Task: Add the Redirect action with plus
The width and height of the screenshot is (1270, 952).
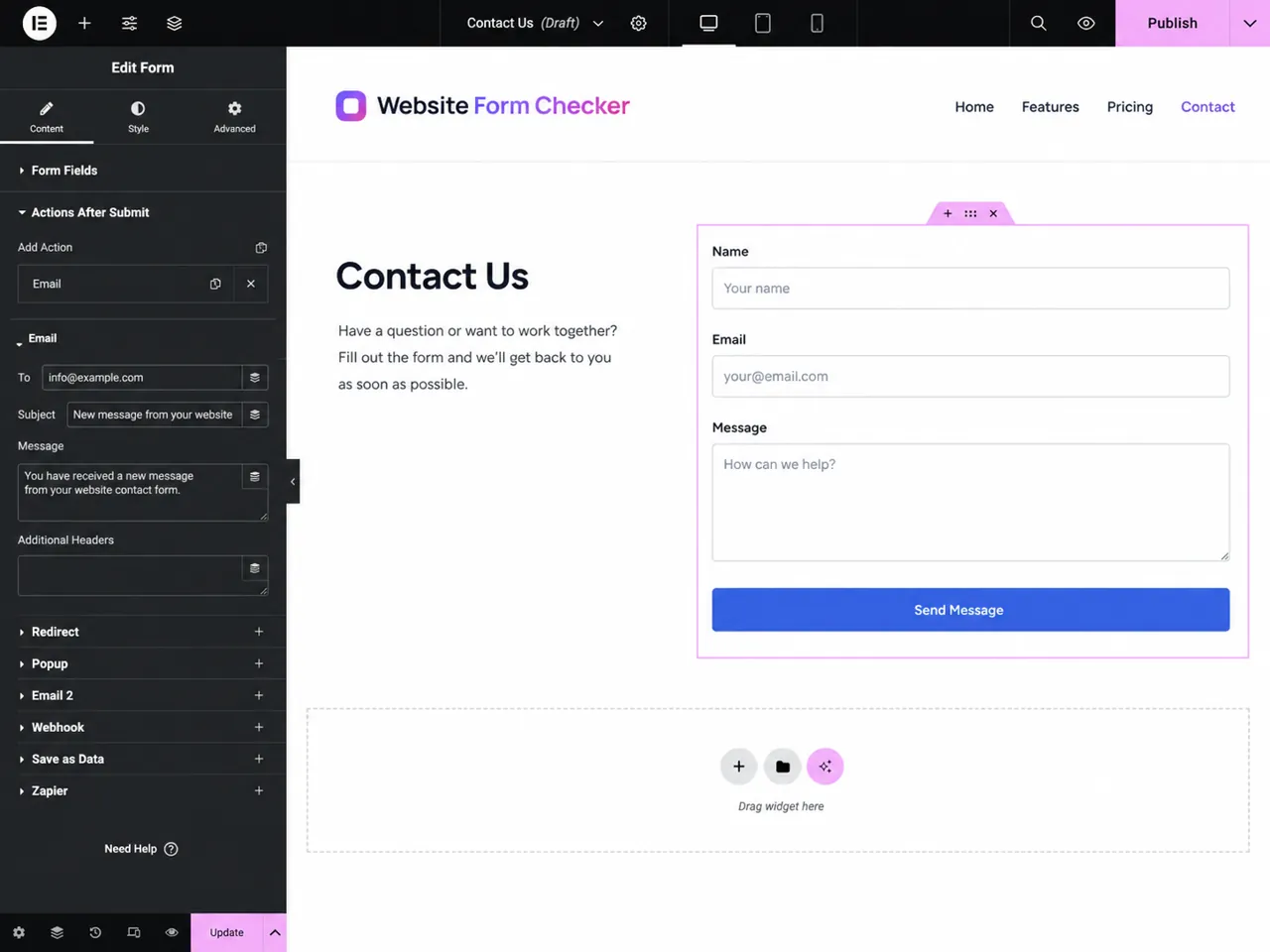Action: (259, 632)
